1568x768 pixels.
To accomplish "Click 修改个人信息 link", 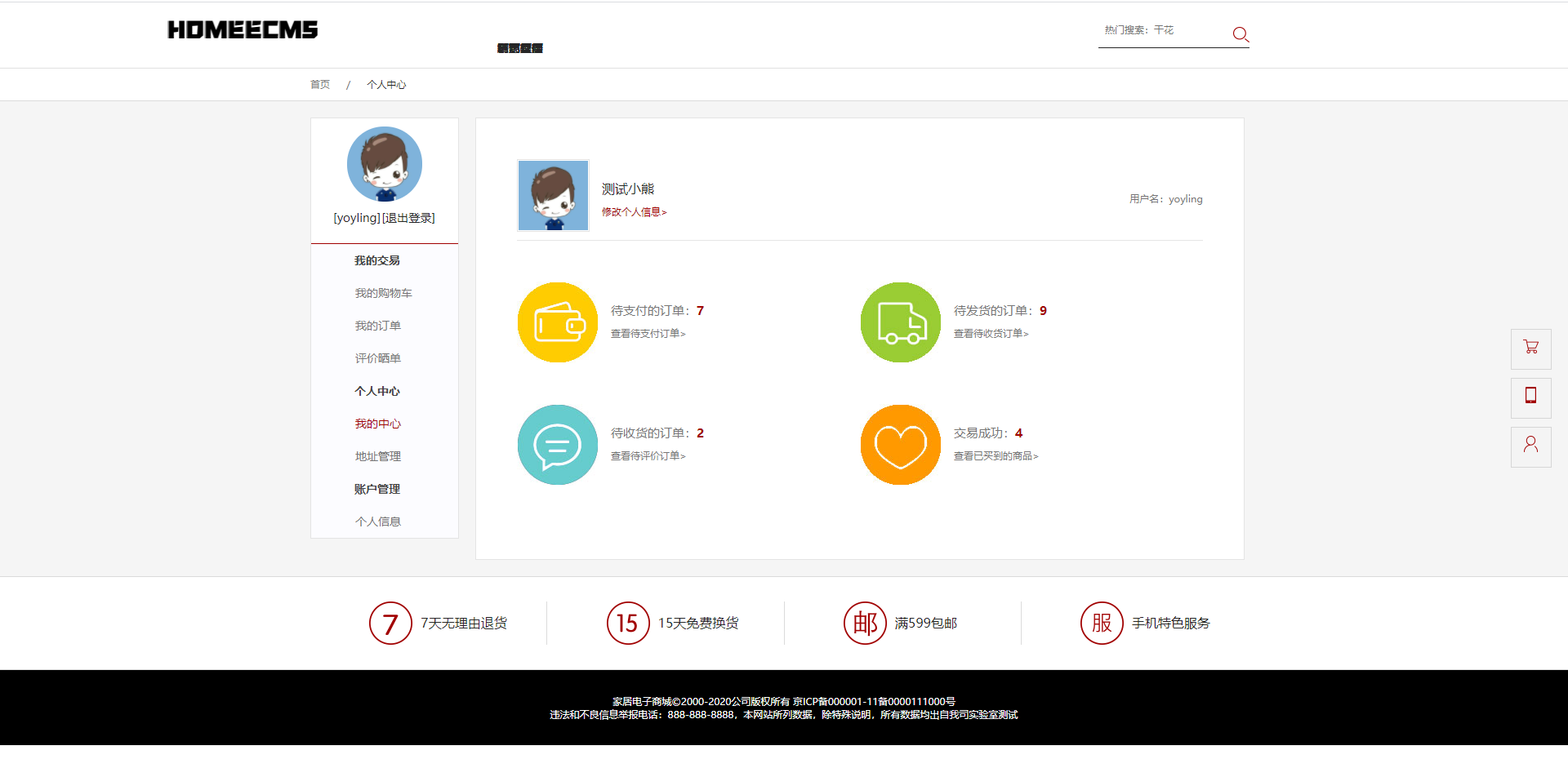I will click(634, 212).
